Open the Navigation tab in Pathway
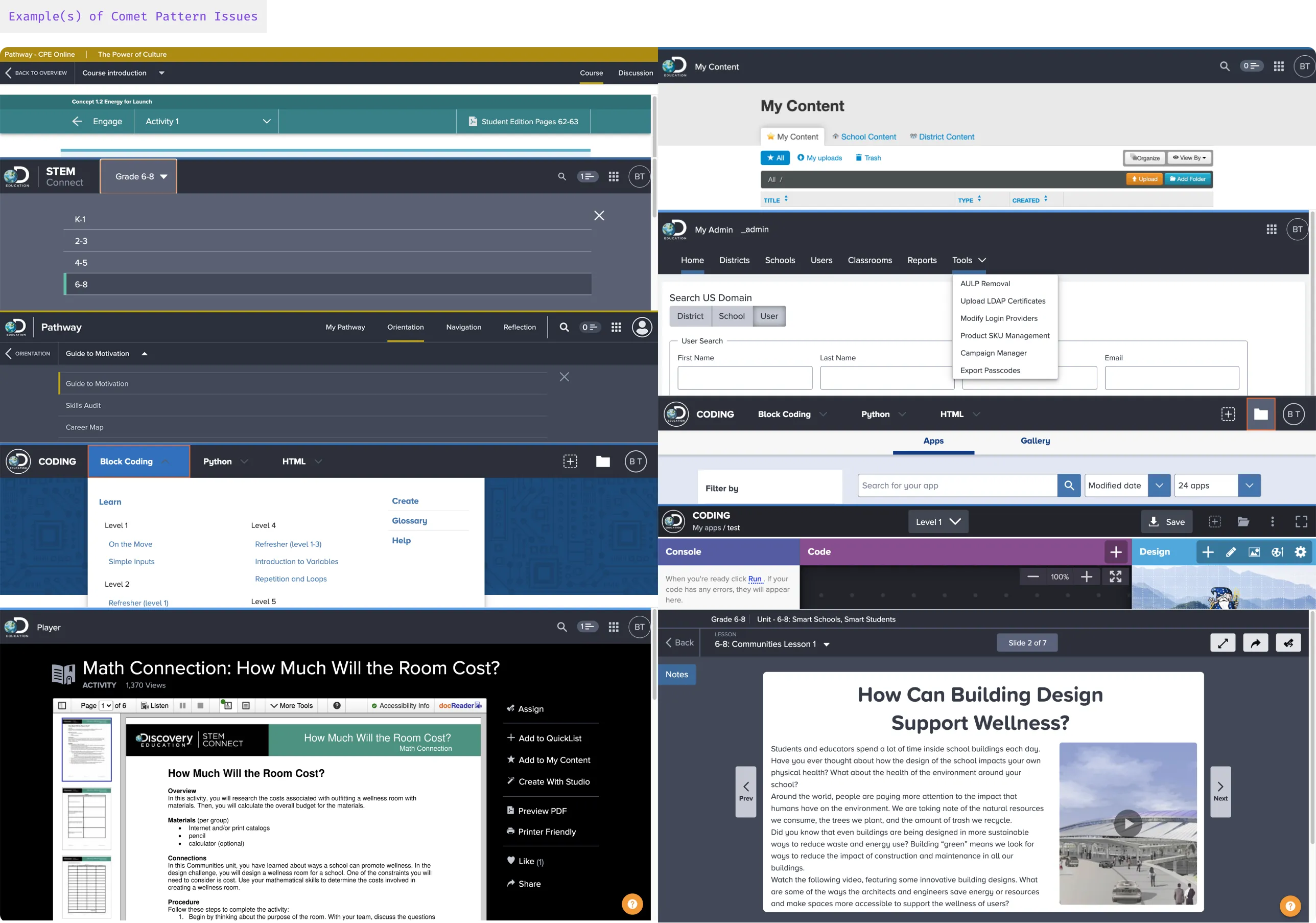1316x923 pixels. pyautogui.click(x=463, y=328)
